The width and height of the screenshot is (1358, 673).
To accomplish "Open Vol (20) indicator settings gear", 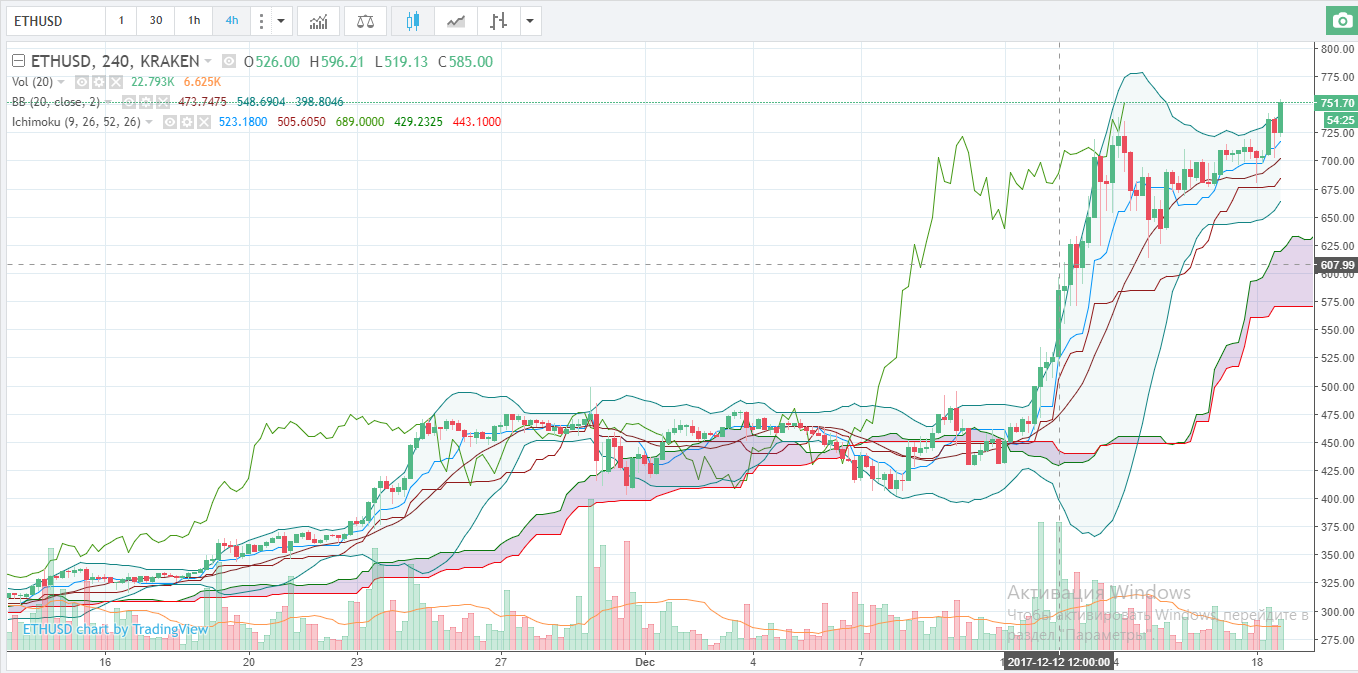I will [x=99, y=82].
